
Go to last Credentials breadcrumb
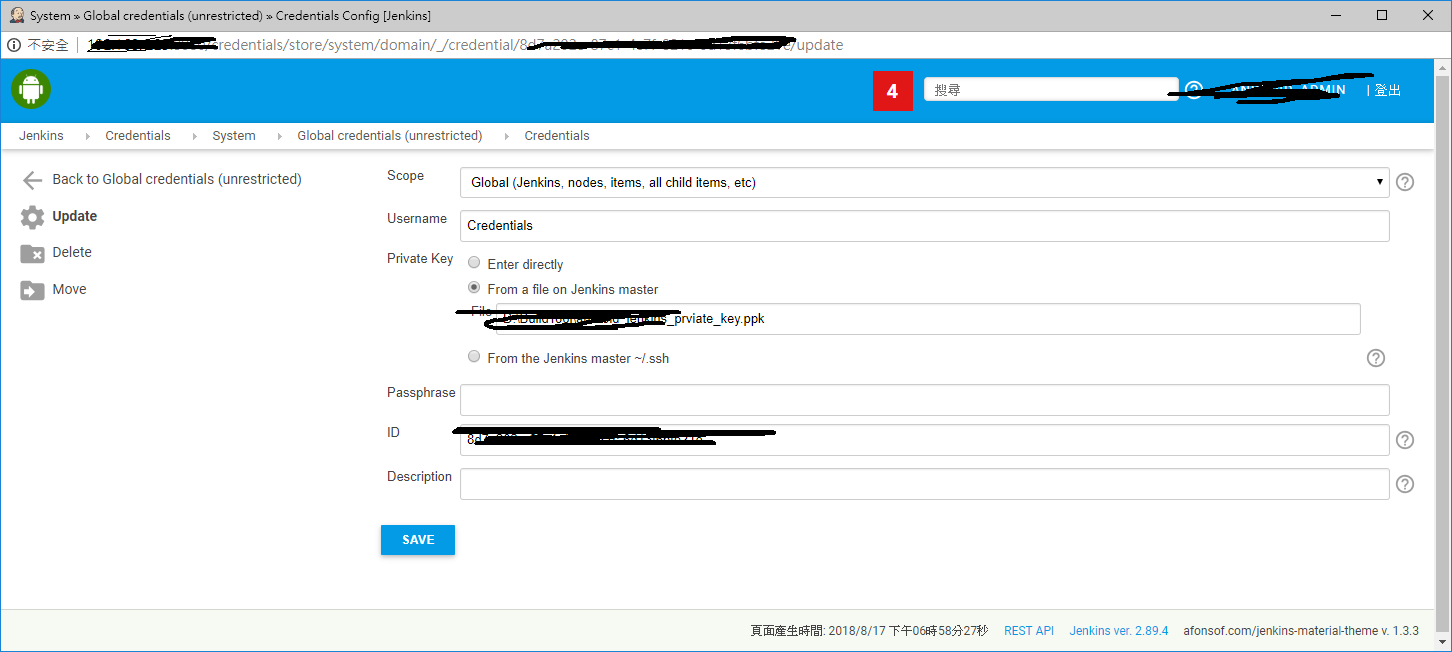[557, 136]
